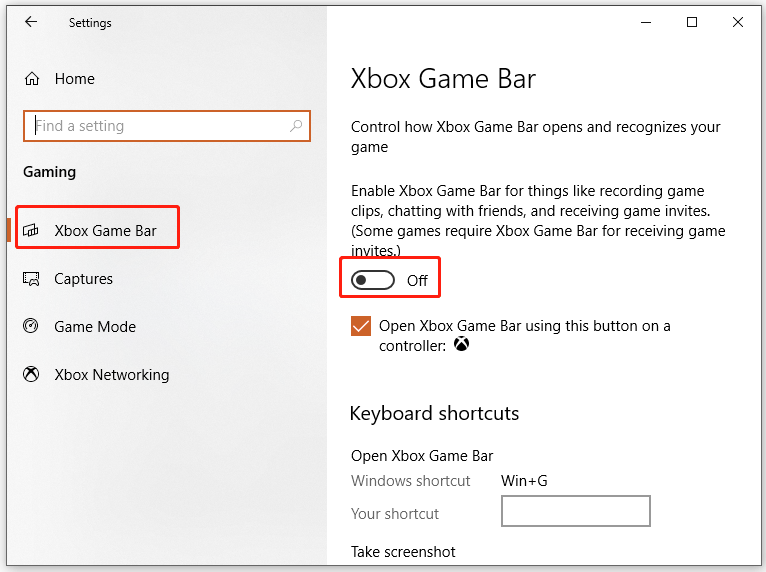Open the Home page in Settings

[74, 79]
